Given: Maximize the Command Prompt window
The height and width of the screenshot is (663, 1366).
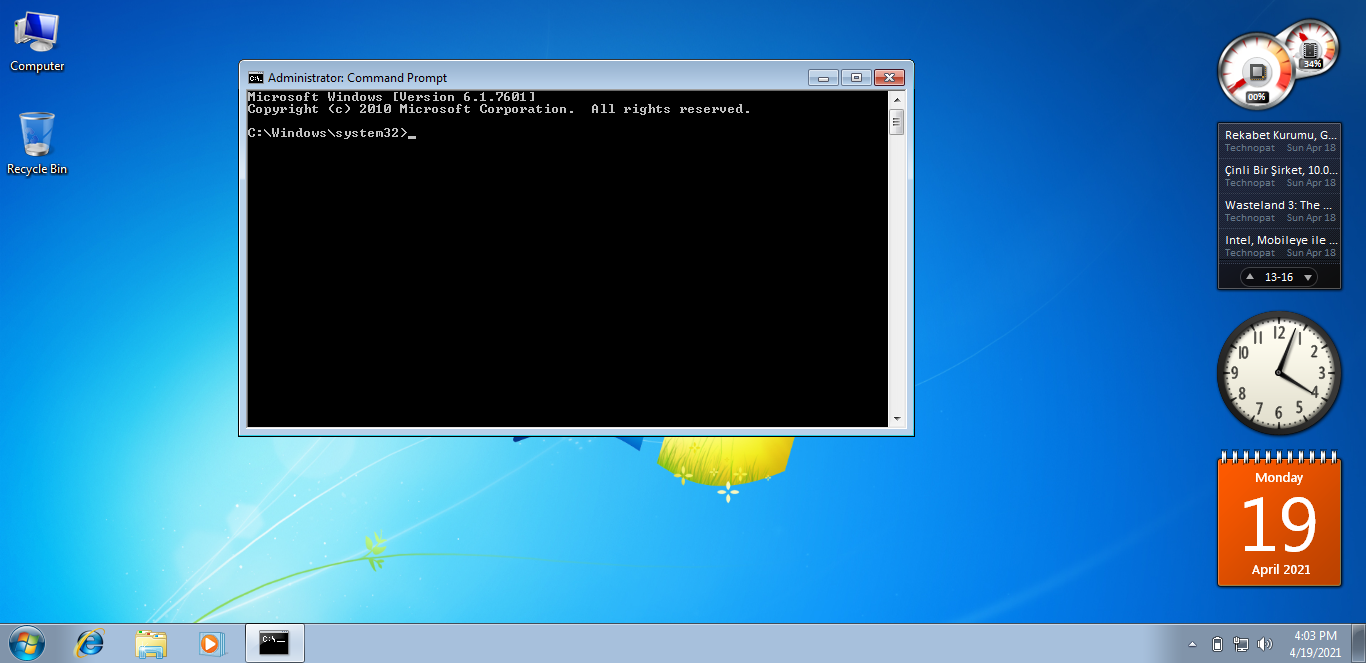Looking at the screenshot, I should (857, 77).
